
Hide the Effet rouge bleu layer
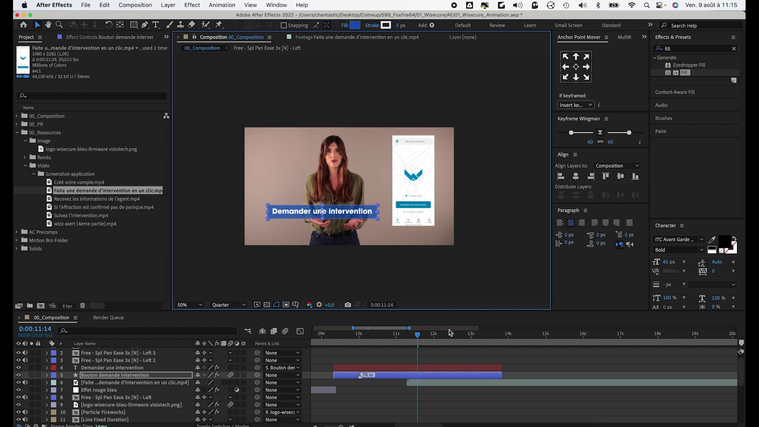pyautogui.click(x=19, y=389)
